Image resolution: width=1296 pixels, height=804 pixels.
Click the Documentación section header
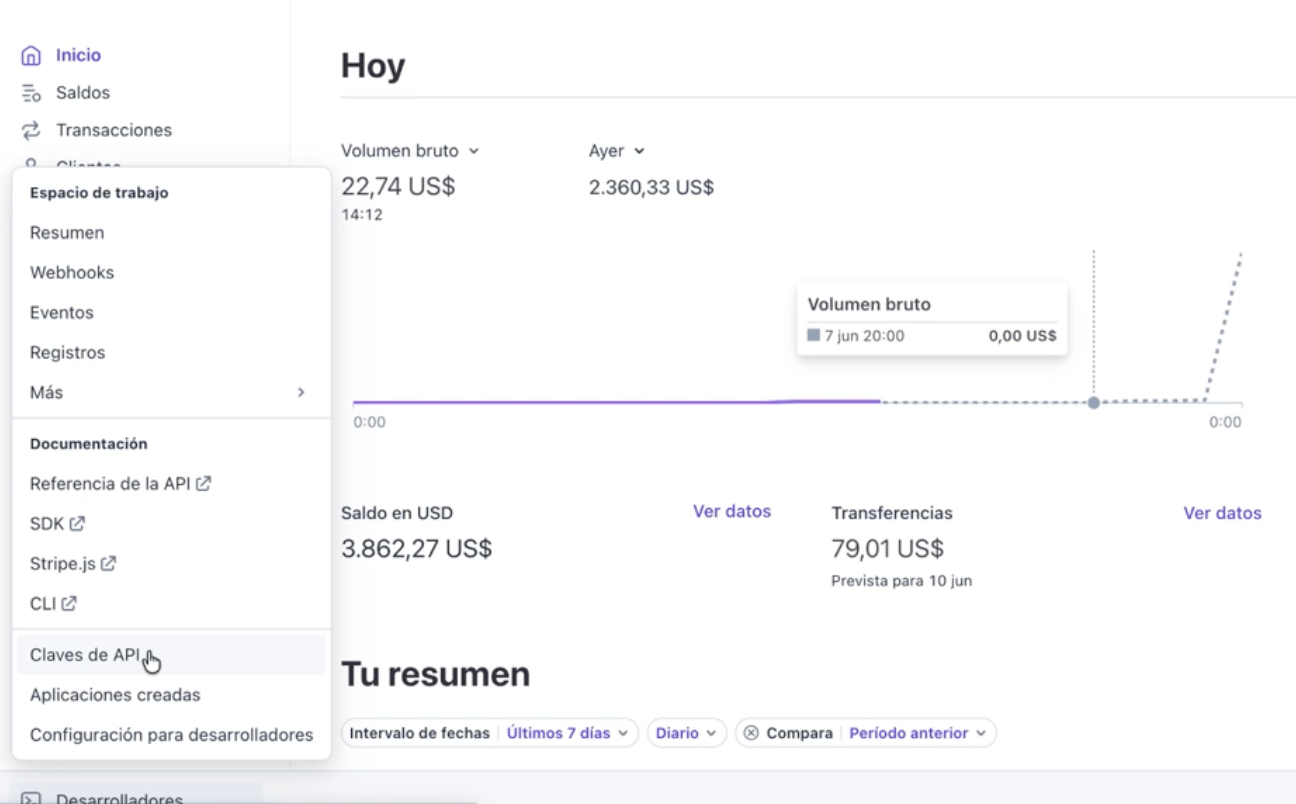[89, 443]
